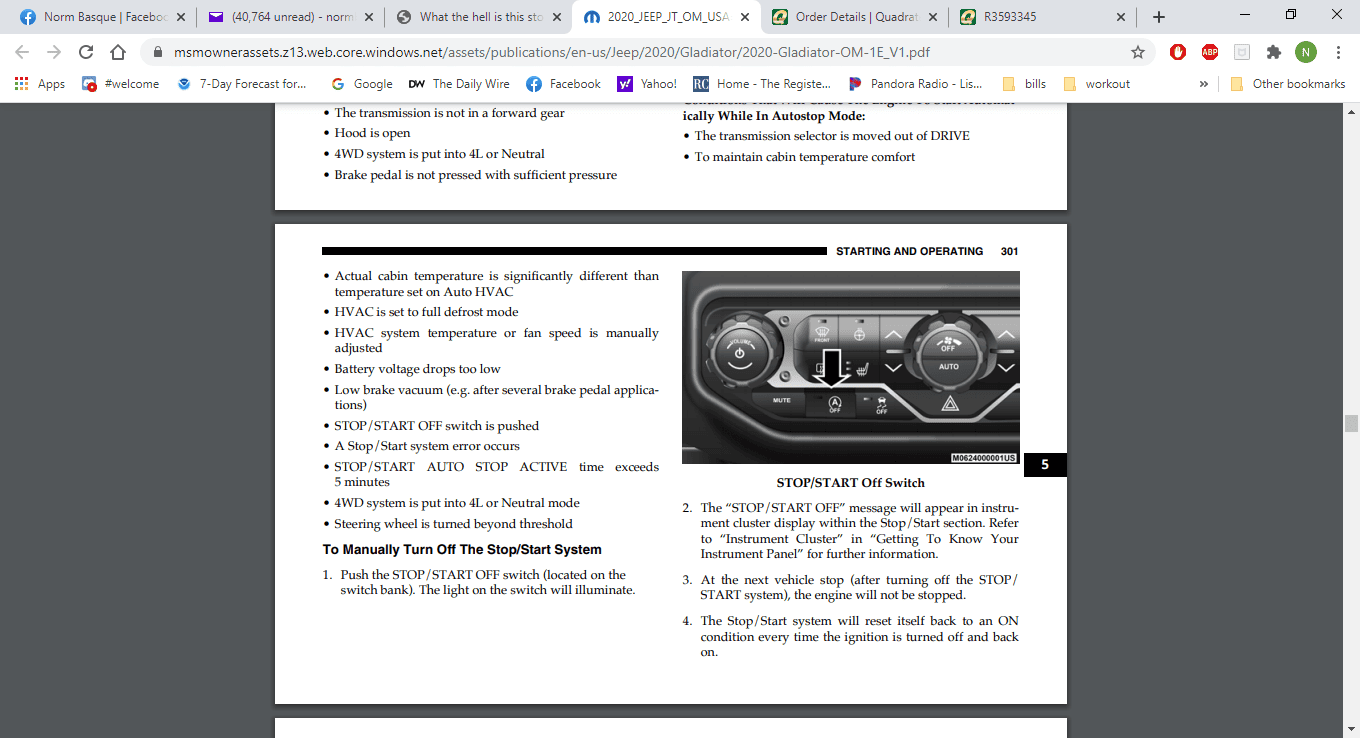The image size is (1360, 738).
Task: Close the 'What the hell' tab
Action: pyautogui.click(x=556, y=17)
